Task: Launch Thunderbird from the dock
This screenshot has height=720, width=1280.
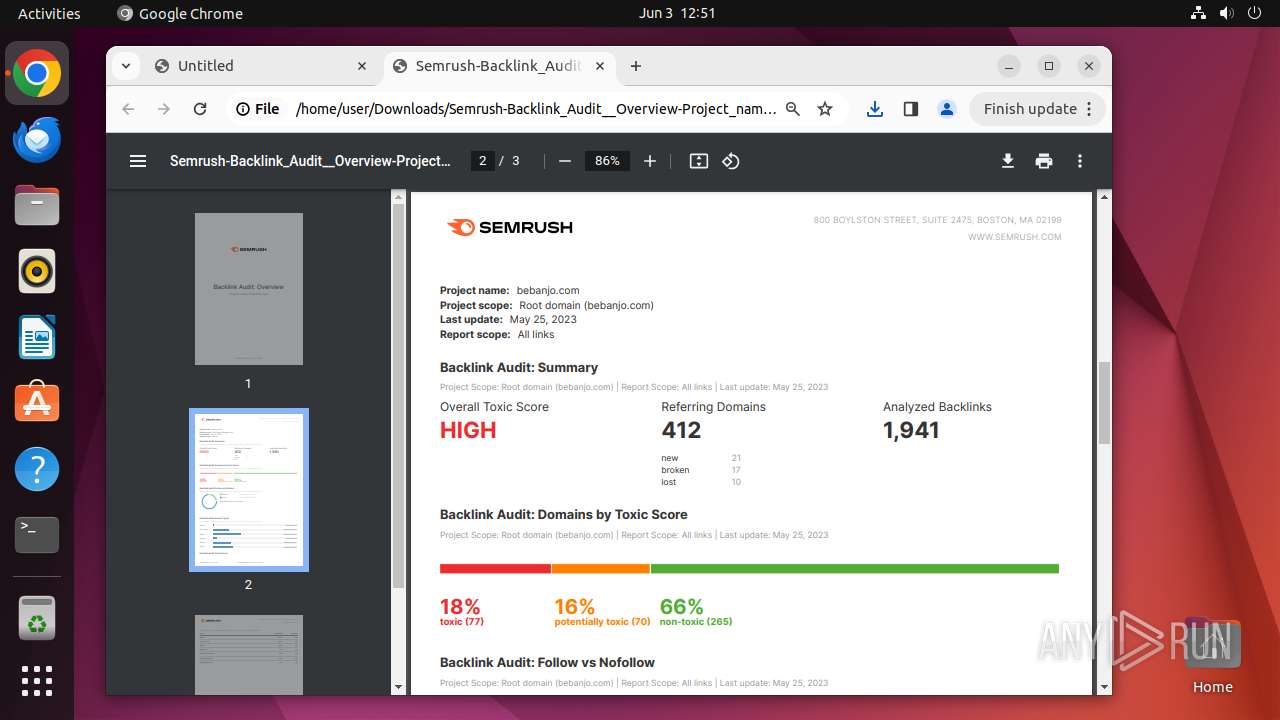Action: 37,140
